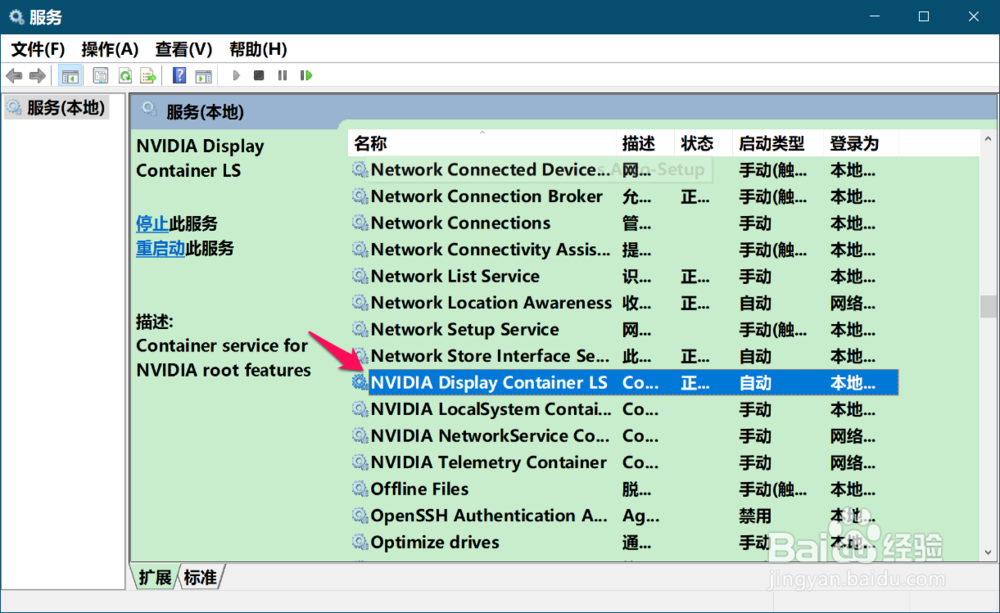Refresh the services list via toolbar icon
Screen dimensions: 1000x613
click(125, 75)
